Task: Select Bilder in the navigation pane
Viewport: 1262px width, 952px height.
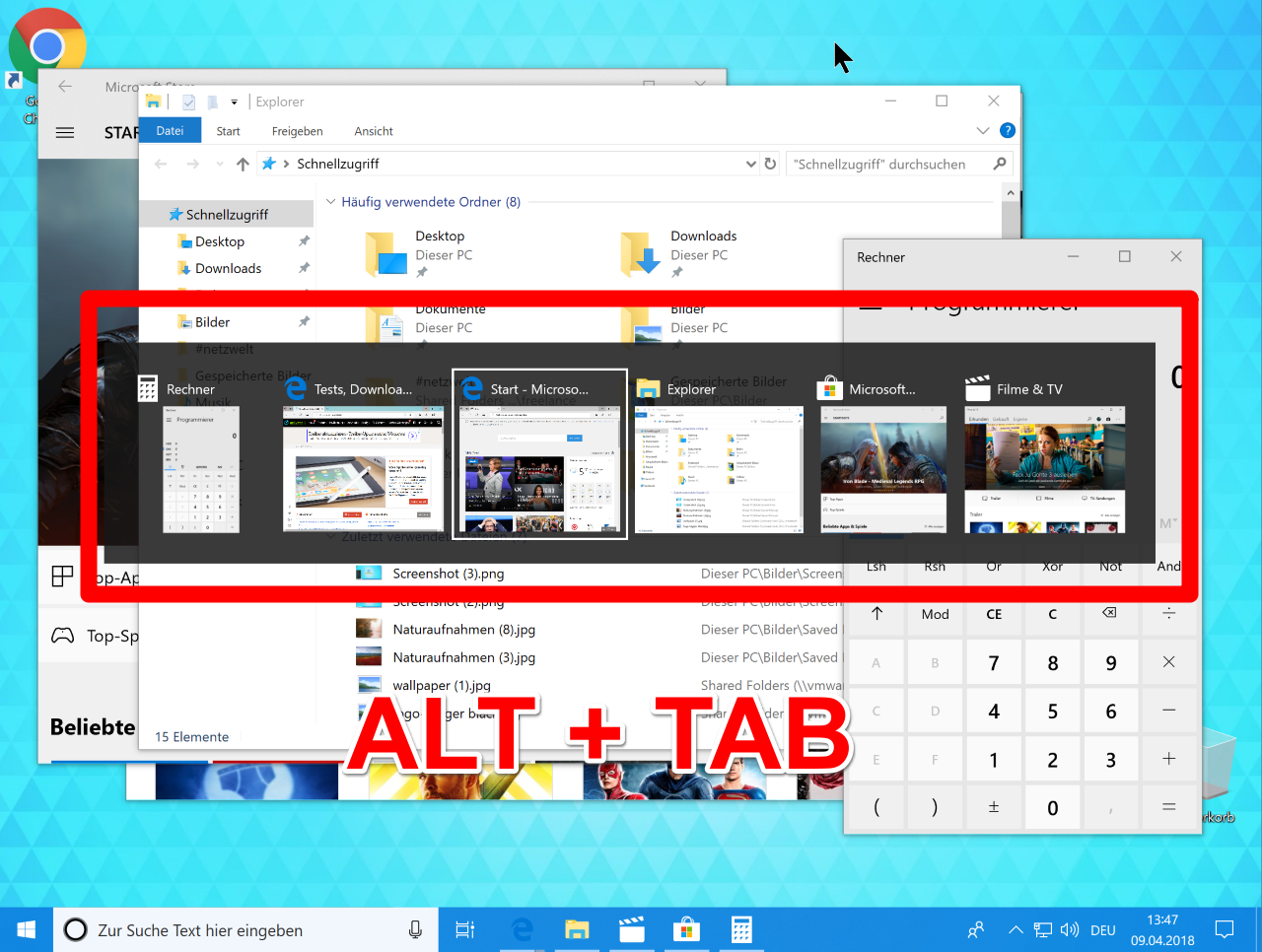Action: 212,322
